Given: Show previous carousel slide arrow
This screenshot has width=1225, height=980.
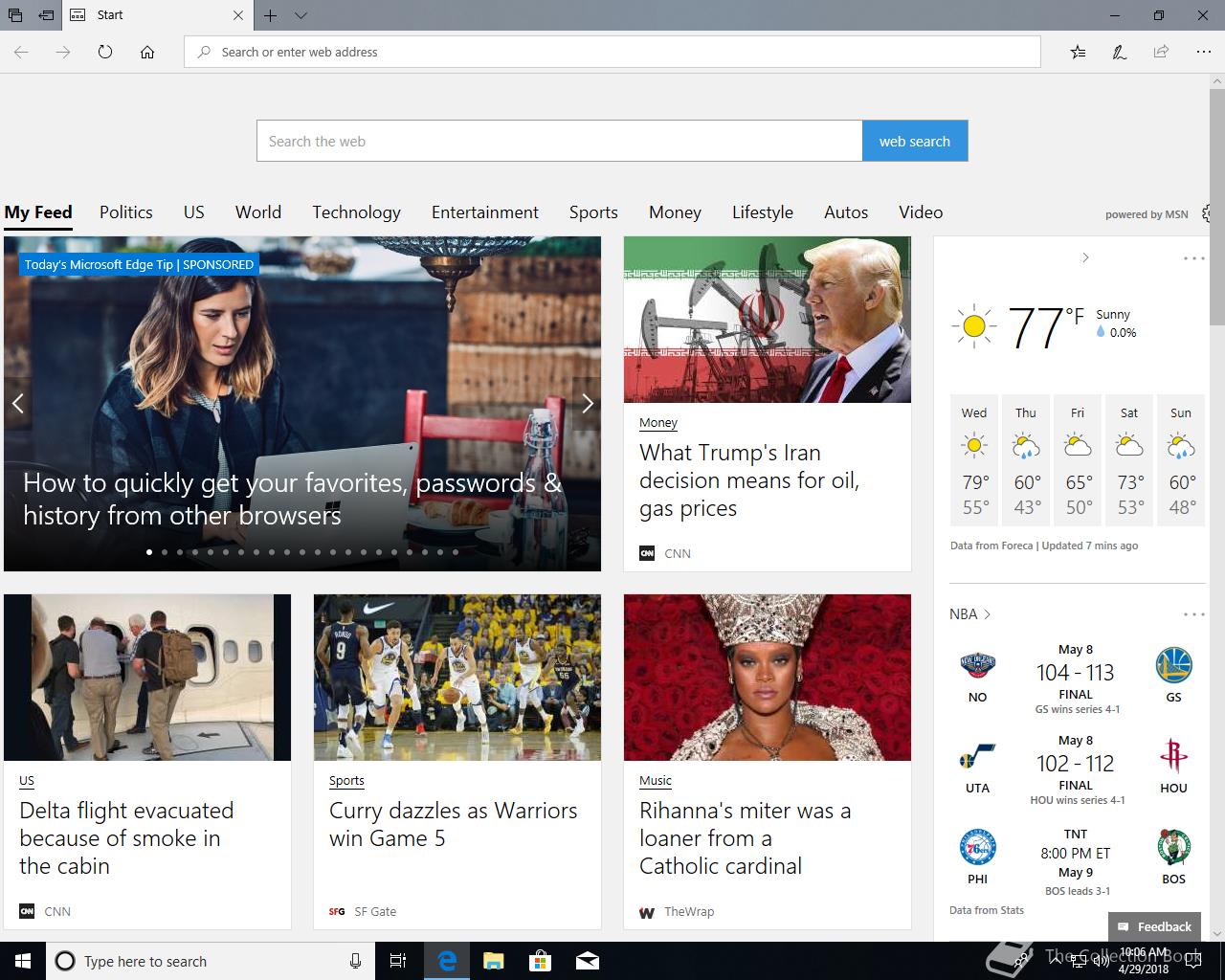Looking at the screenshot, I should [x=17, y=403].
